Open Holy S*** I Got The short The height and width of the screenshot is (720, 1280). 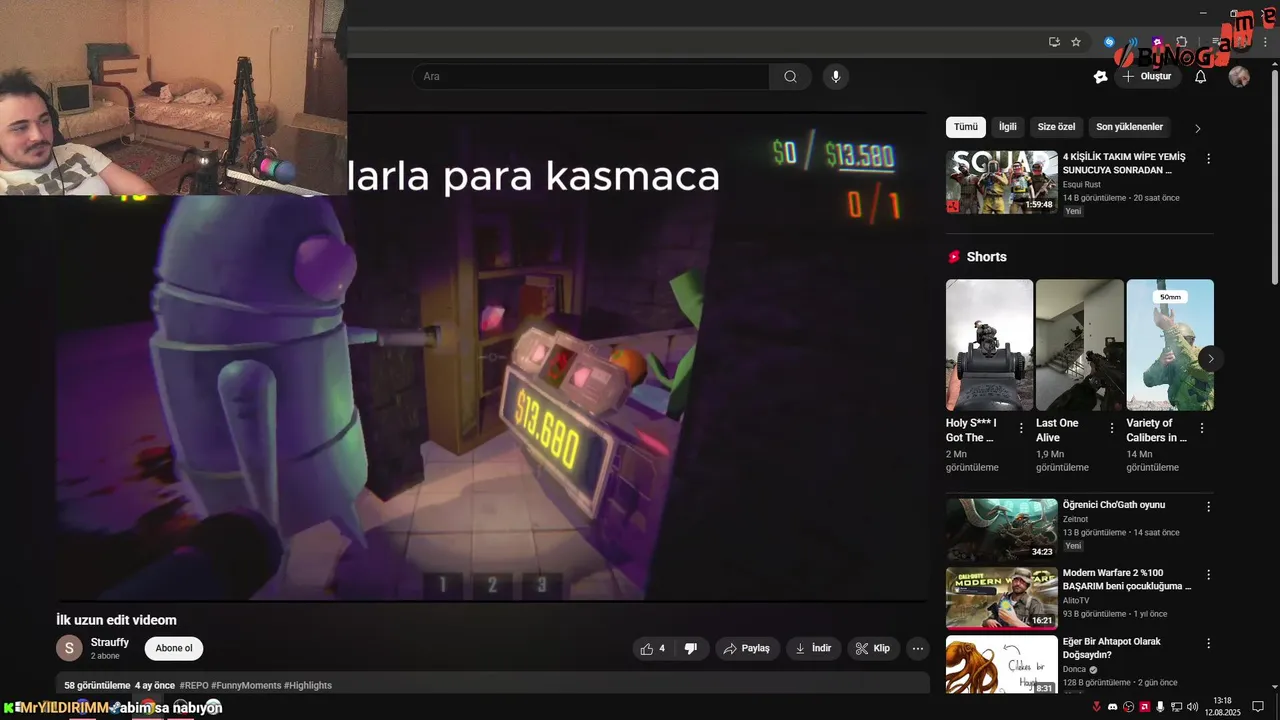point(990,345)
